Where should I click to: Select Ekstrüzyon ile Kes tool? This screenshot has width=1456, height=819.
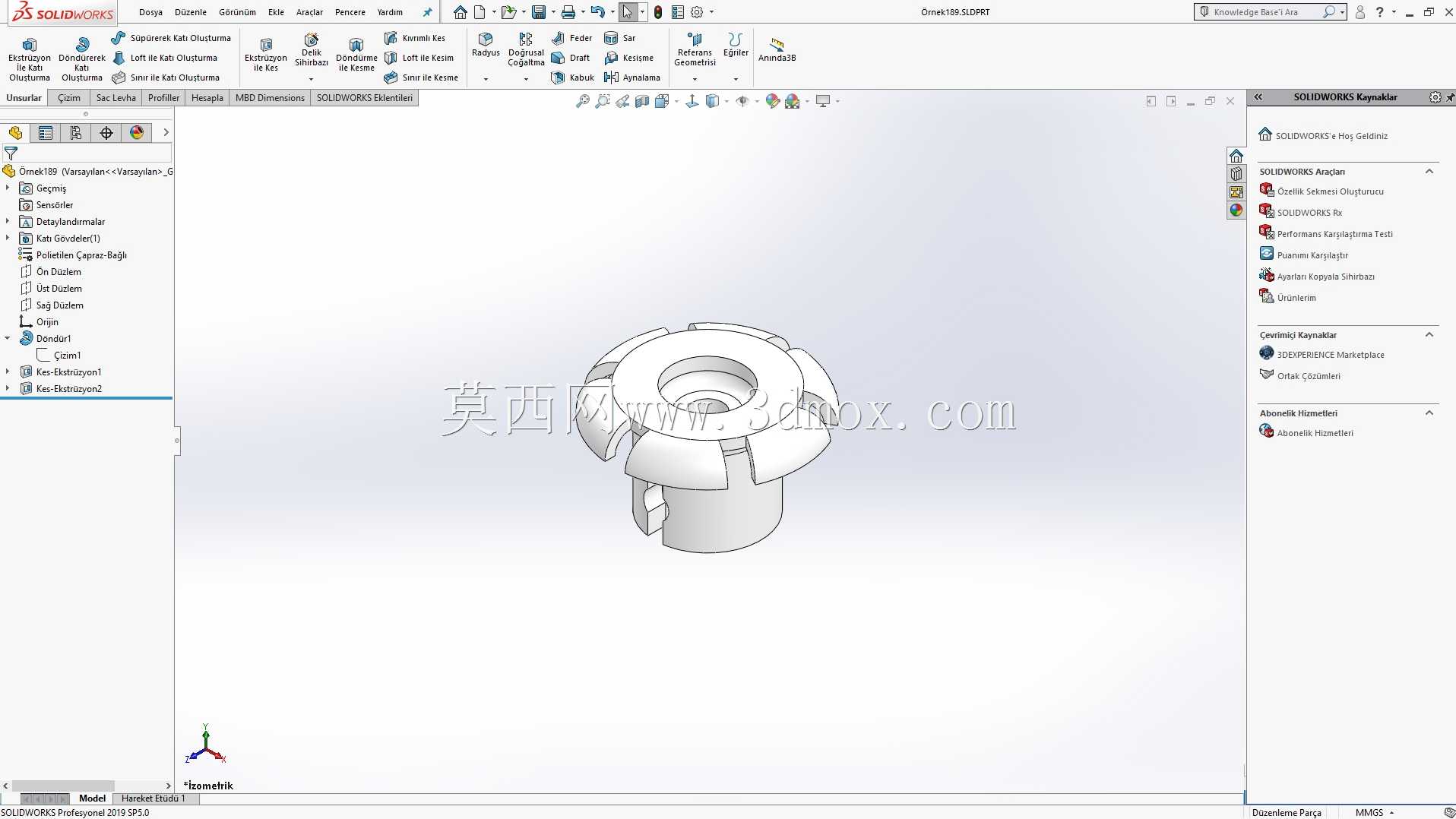click(266, 55)
